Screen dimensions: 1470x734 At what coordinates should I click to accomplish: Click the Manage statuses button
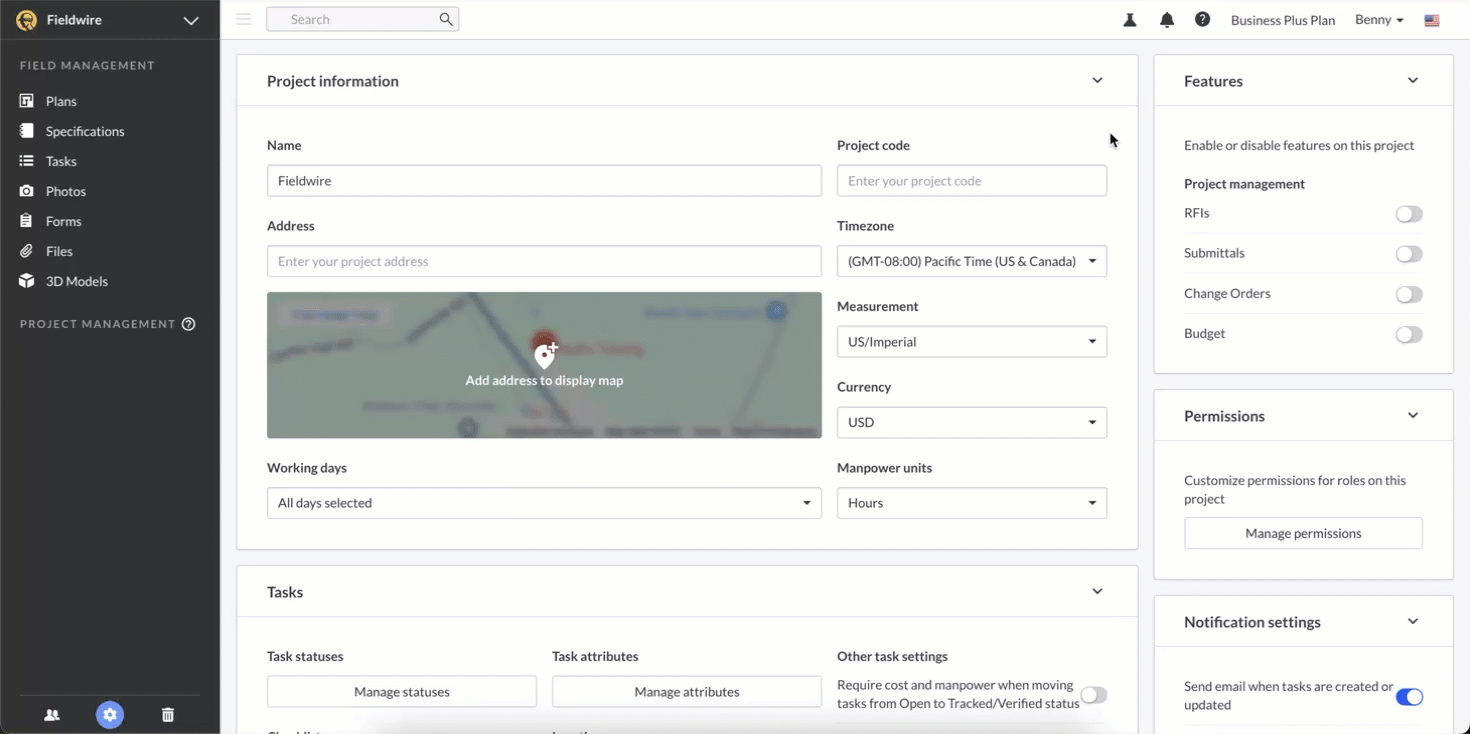pyautogui.click(x=401, y=692)
